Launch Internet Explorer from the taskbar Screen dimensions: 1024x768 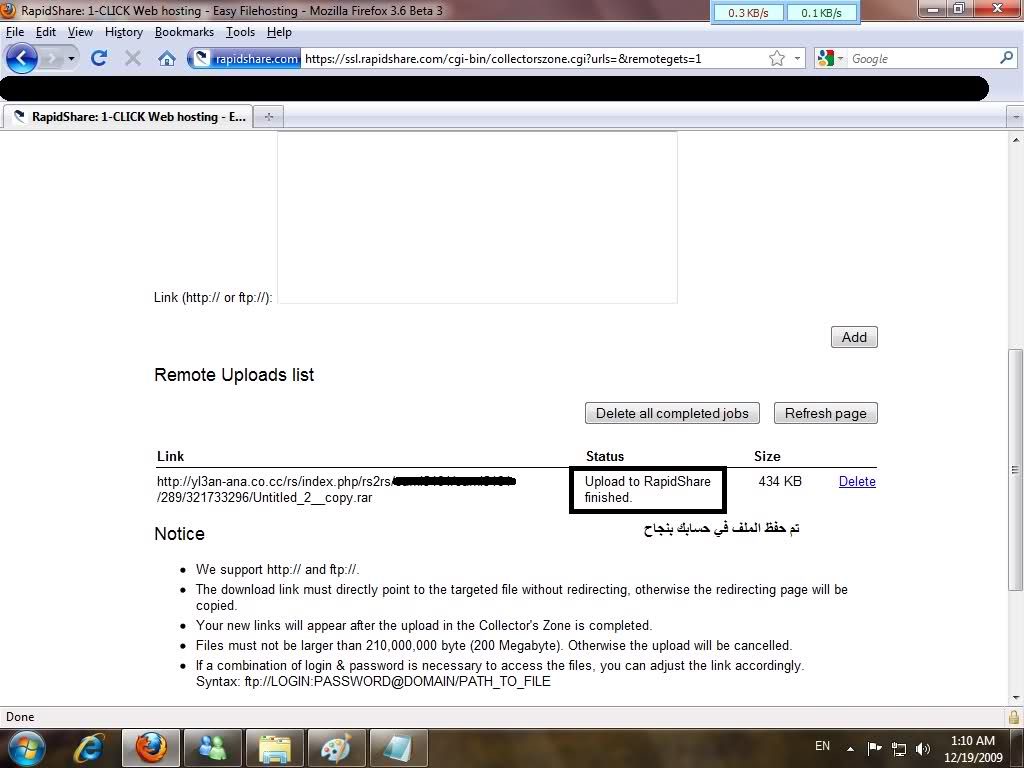coord(89,748)
